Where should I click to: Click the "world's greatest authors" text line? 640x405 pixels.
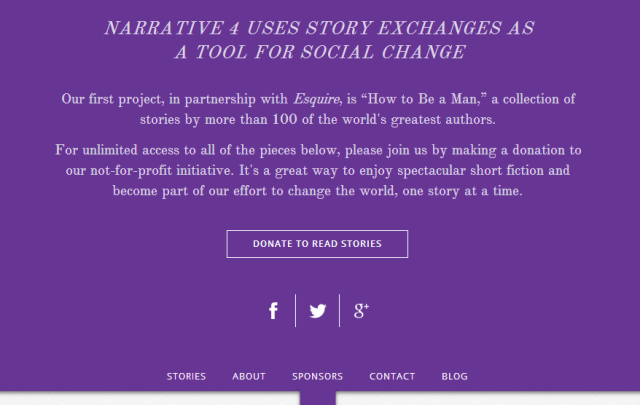point(318,119)
